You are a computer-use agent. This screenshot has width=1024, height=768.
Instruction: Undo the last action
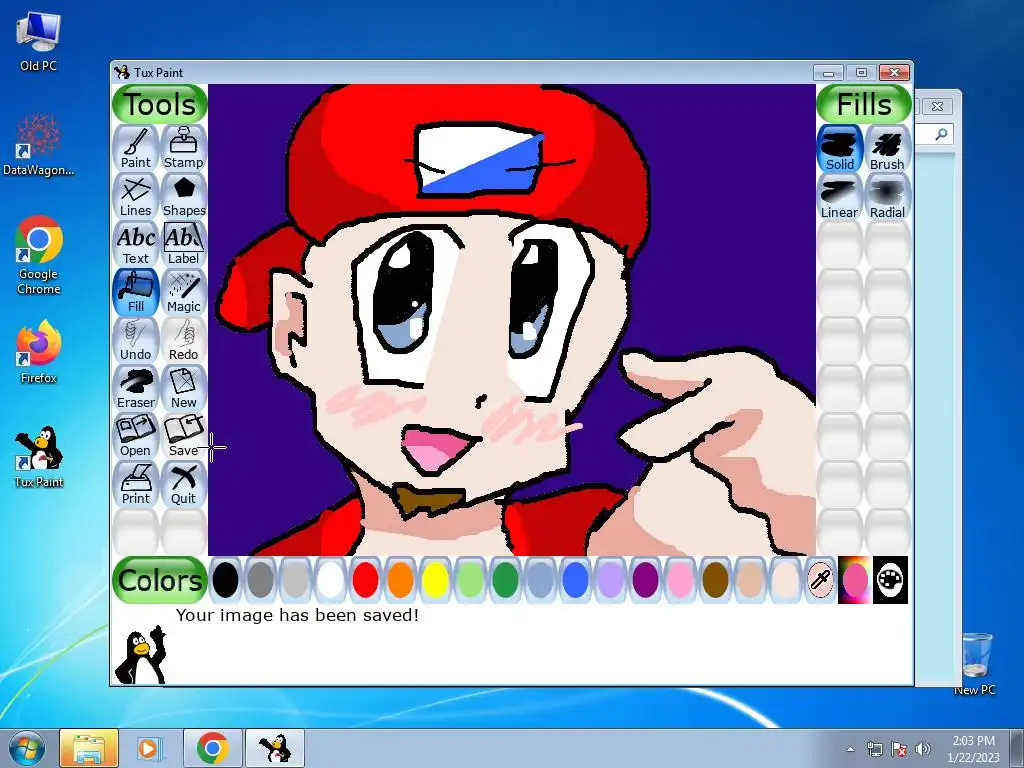tap(136, 340)
